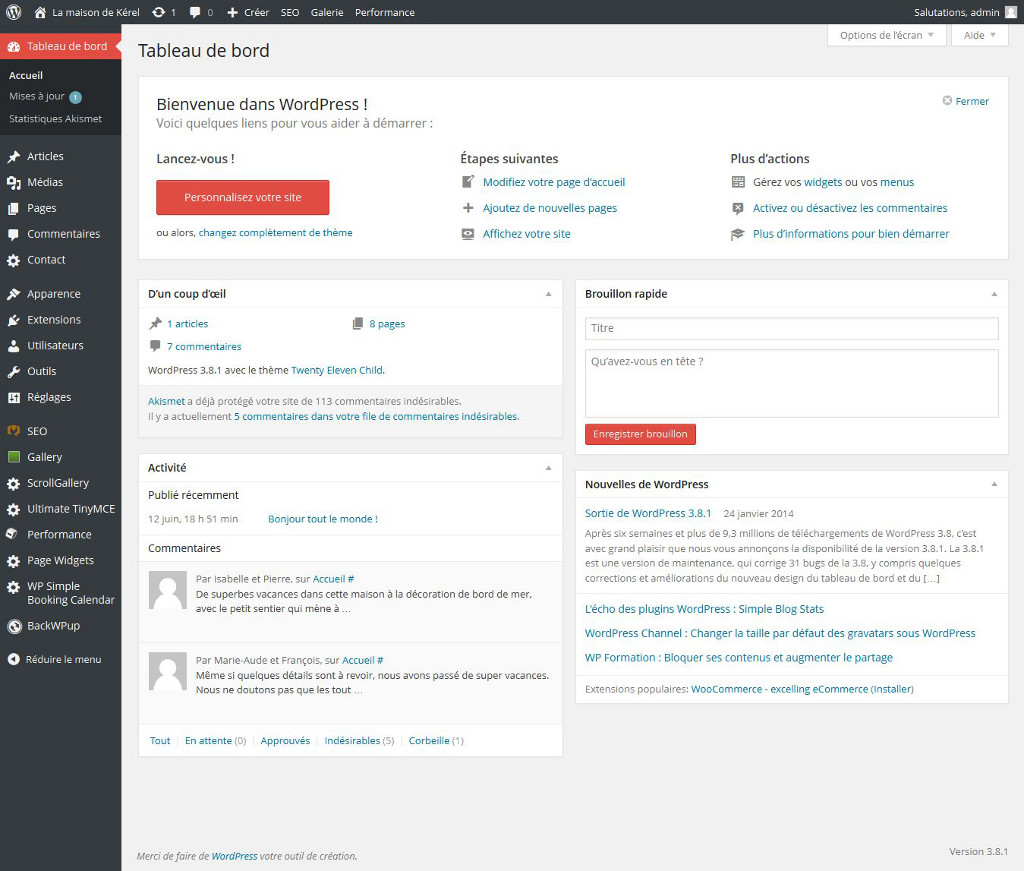
Task: Filter comments by Indésirables
Action: (352, 740)
